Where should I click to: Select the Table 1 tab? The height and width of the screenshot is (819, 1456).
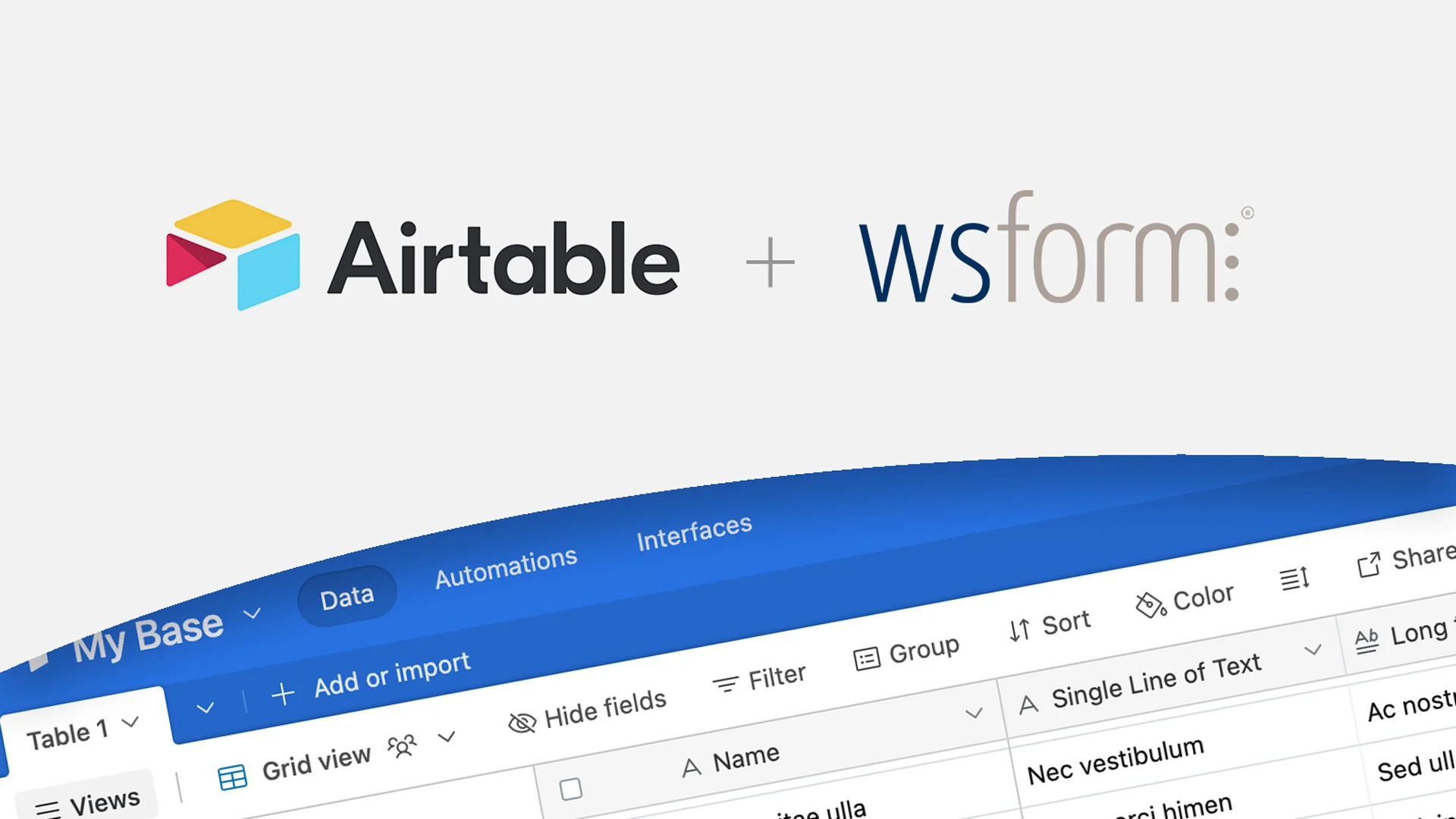click(70, 734)
